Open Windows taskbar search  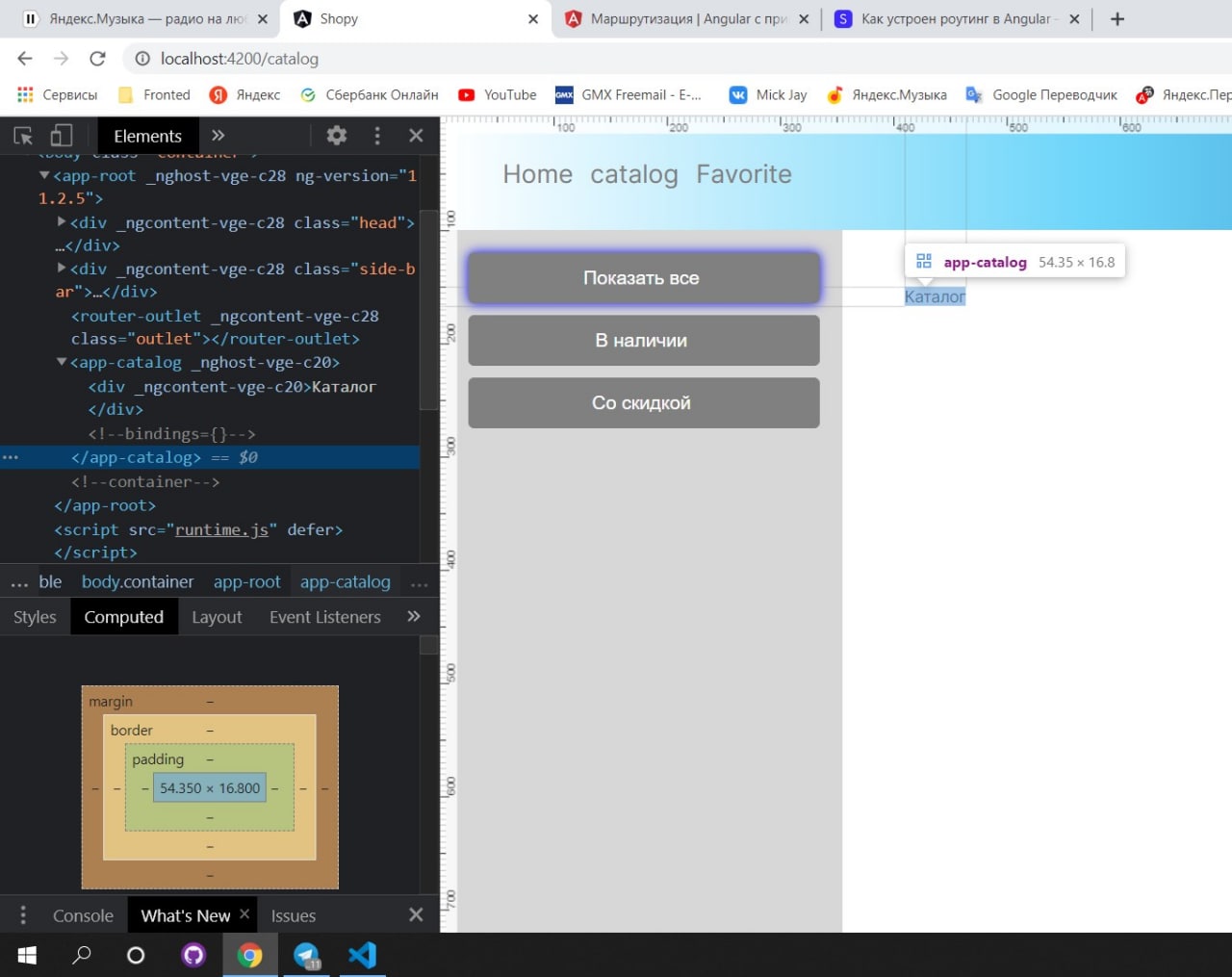click(82, 955)
